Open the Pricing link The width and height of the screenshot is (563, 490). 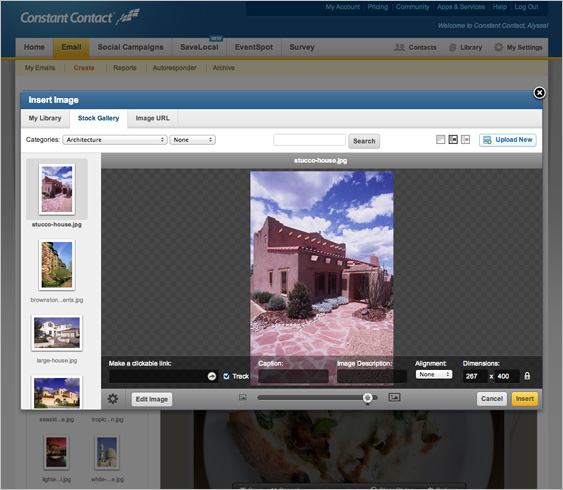click(378, 7)
